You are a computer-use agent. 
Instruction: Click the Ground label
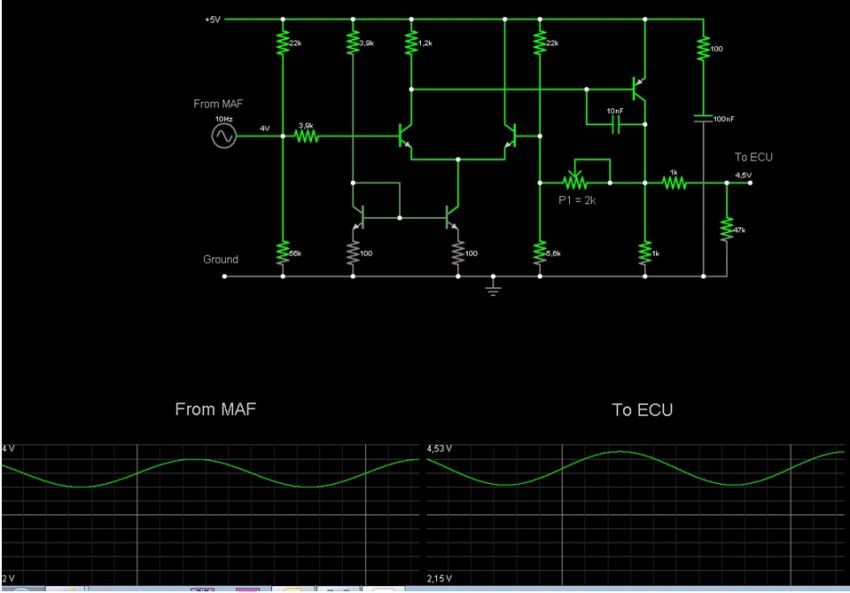pos(221,259)
